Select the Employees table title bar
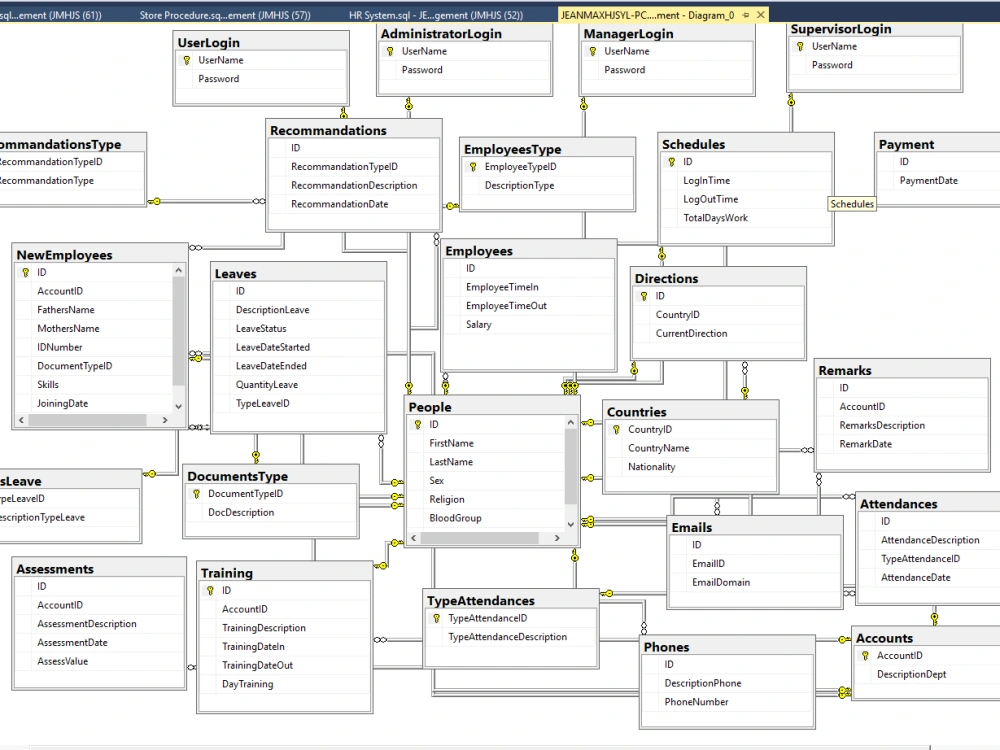The width and height of the screenshot is (1000, 750). click(528, 250)
